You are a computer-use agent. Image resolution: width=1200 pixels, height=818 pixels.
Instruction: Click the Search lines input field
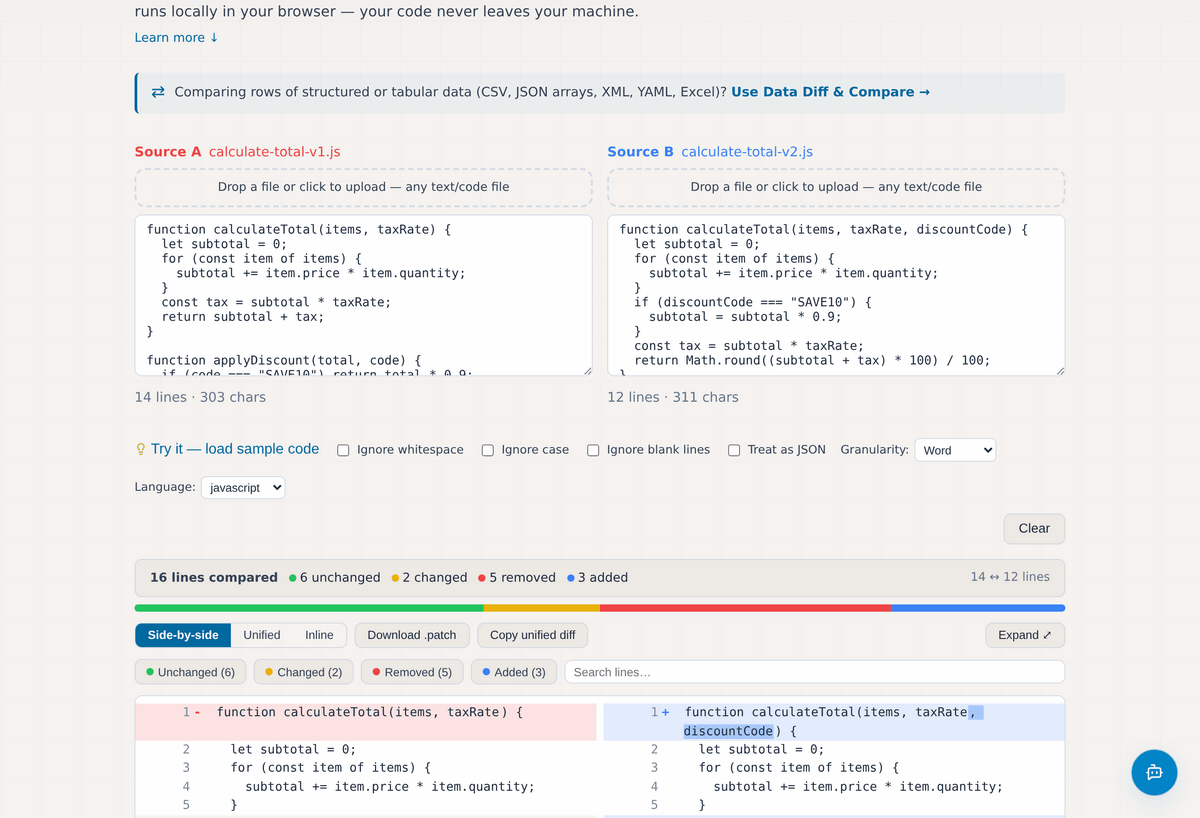tap(815, 672)
